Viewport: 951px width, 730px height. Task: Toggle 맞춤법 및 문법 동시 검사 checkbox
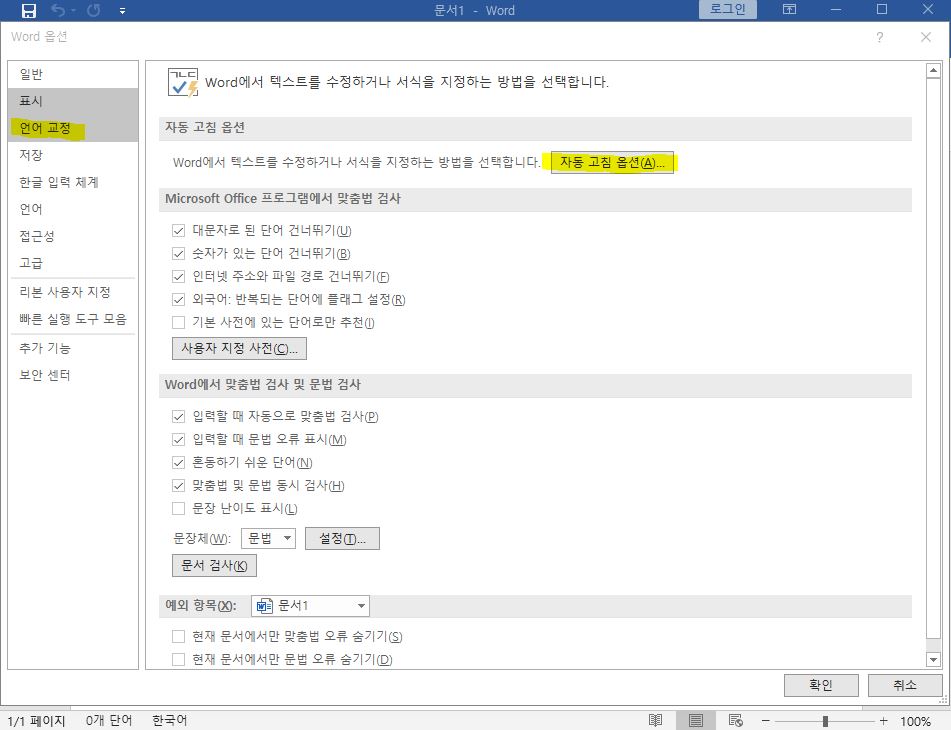(178, 486)
